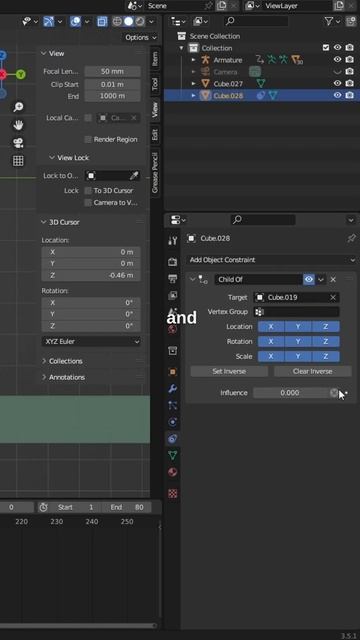
Task: Open the Object Data green triangle tab
Action: point(173,455)
